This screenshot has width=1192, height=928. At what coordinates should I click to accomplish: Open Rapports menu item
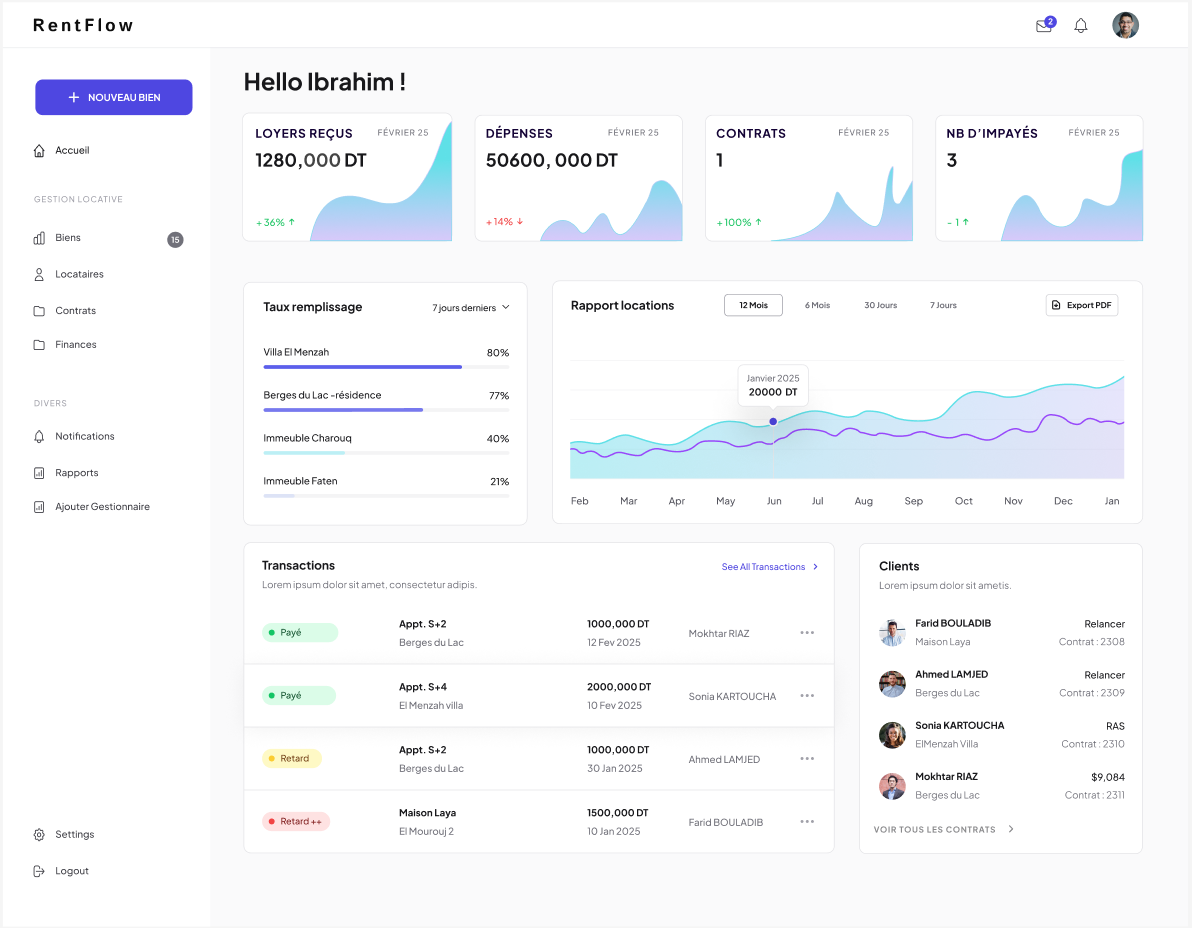point(77,473)
